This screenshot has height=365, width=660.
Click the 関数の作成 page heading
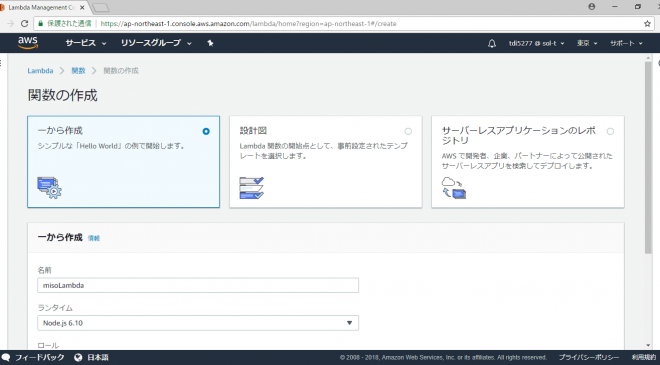(x=63, y=95)
